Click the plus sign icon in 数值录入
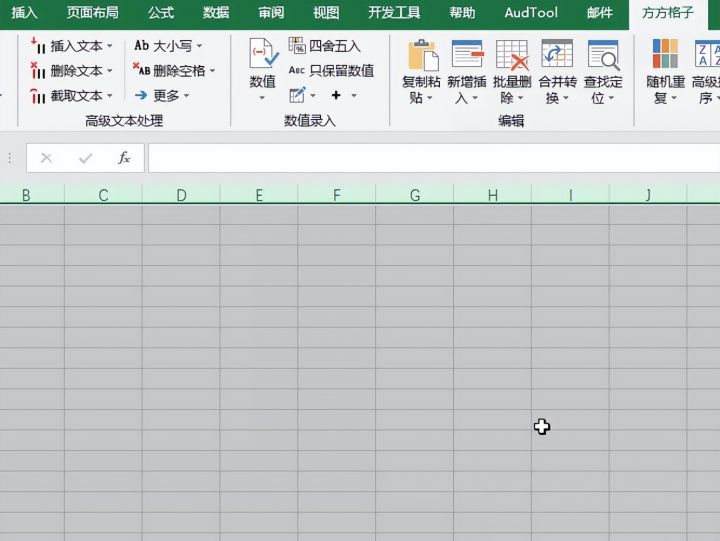 336,95
